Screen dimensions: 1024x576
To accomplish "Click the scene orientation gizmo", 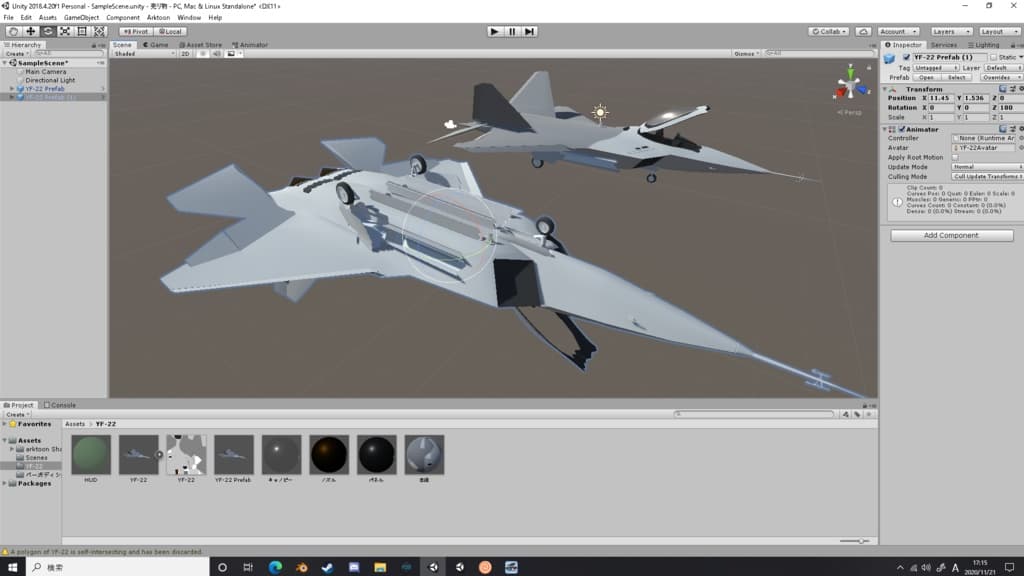I will [x=850, y=85].
